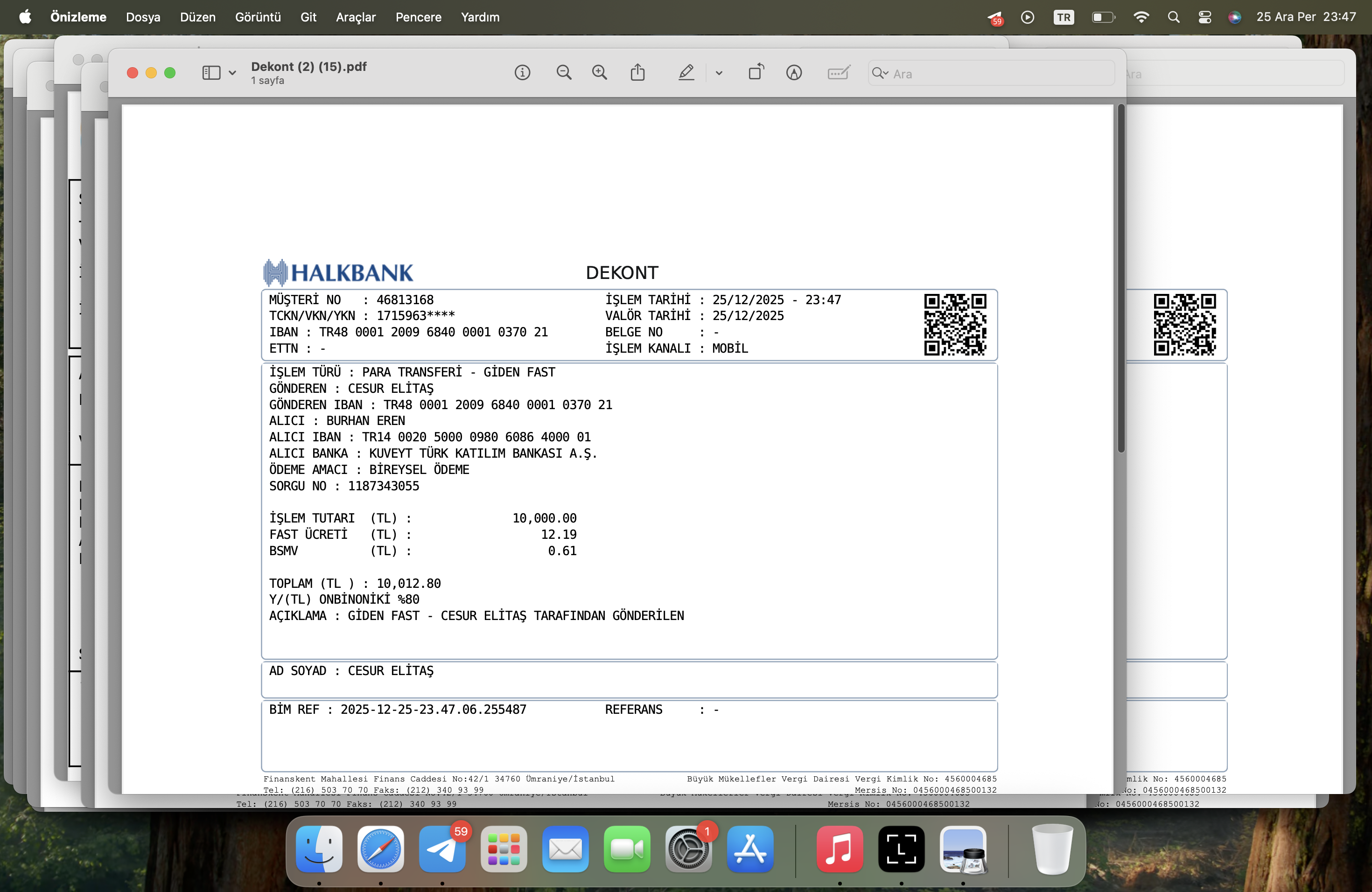Open the screenshot capture app in Dock

[902, 850]
